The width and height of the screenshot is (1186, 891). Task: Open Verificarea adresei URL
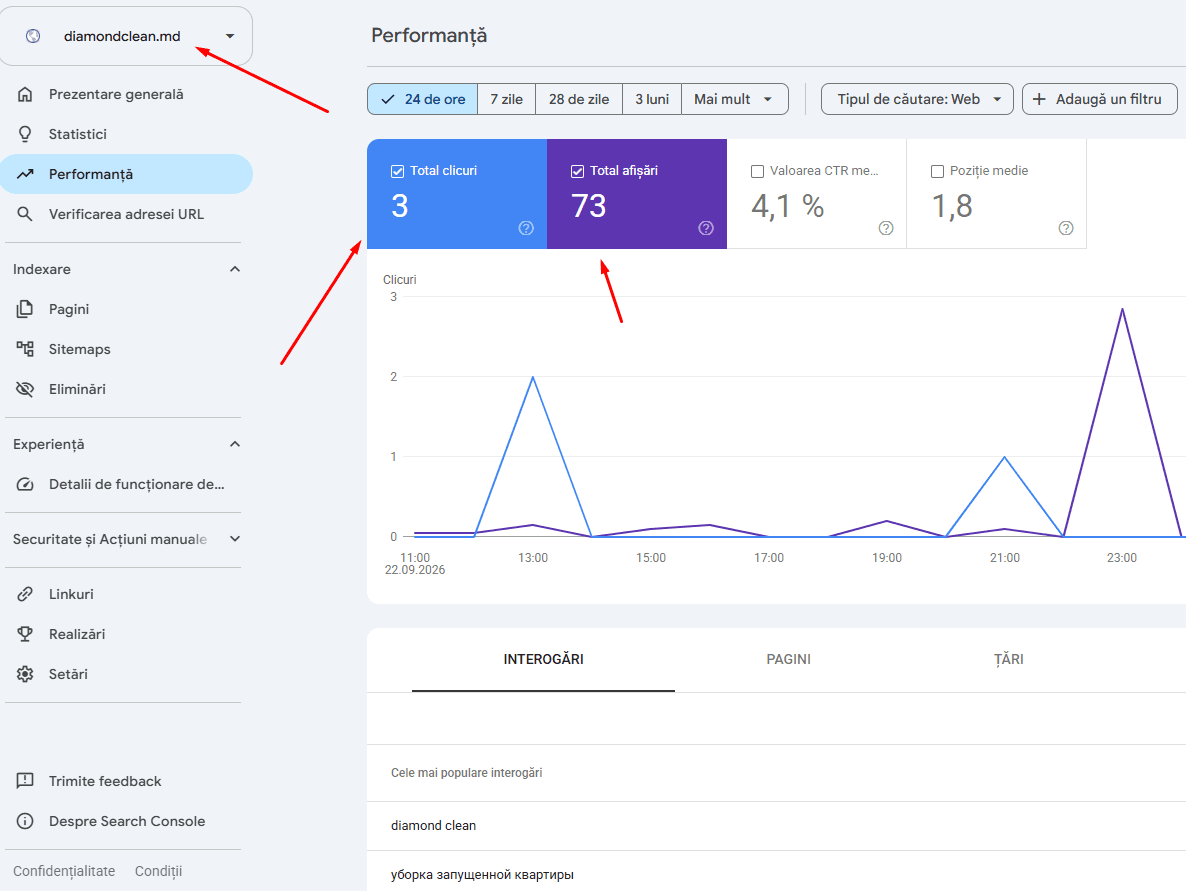tap(126, 214)
